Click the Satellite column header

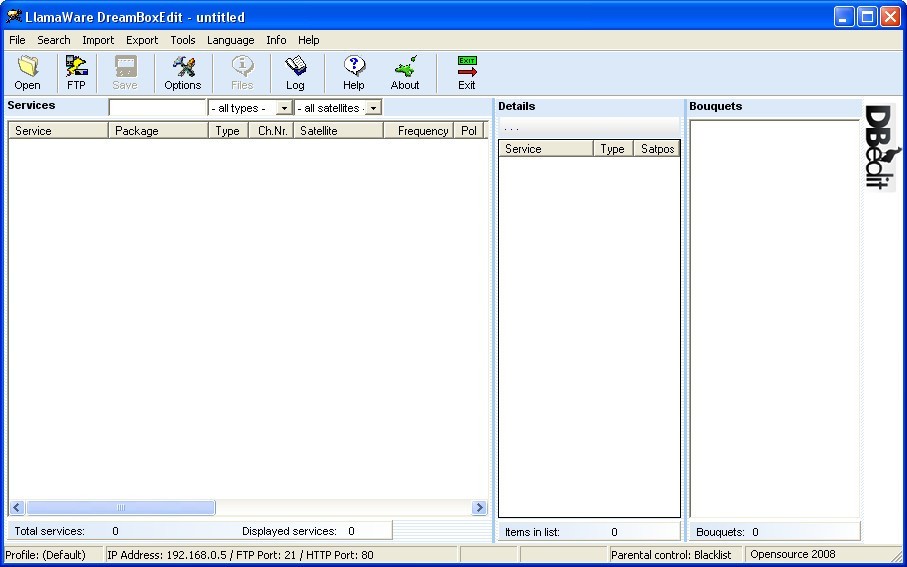pos(338,131)
